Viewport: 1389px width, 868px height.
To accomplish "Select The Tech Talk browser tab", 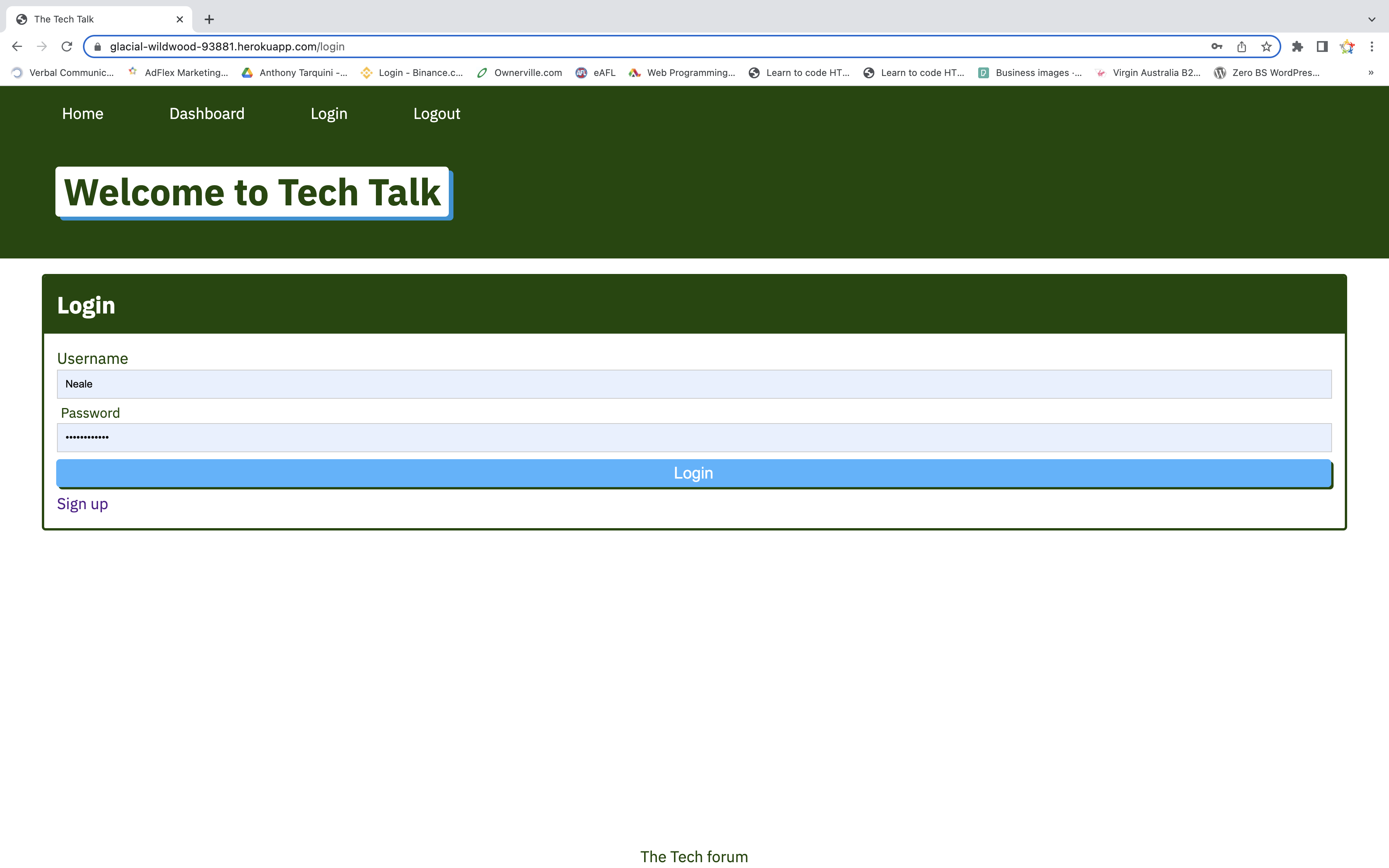I will coord(99,19).
